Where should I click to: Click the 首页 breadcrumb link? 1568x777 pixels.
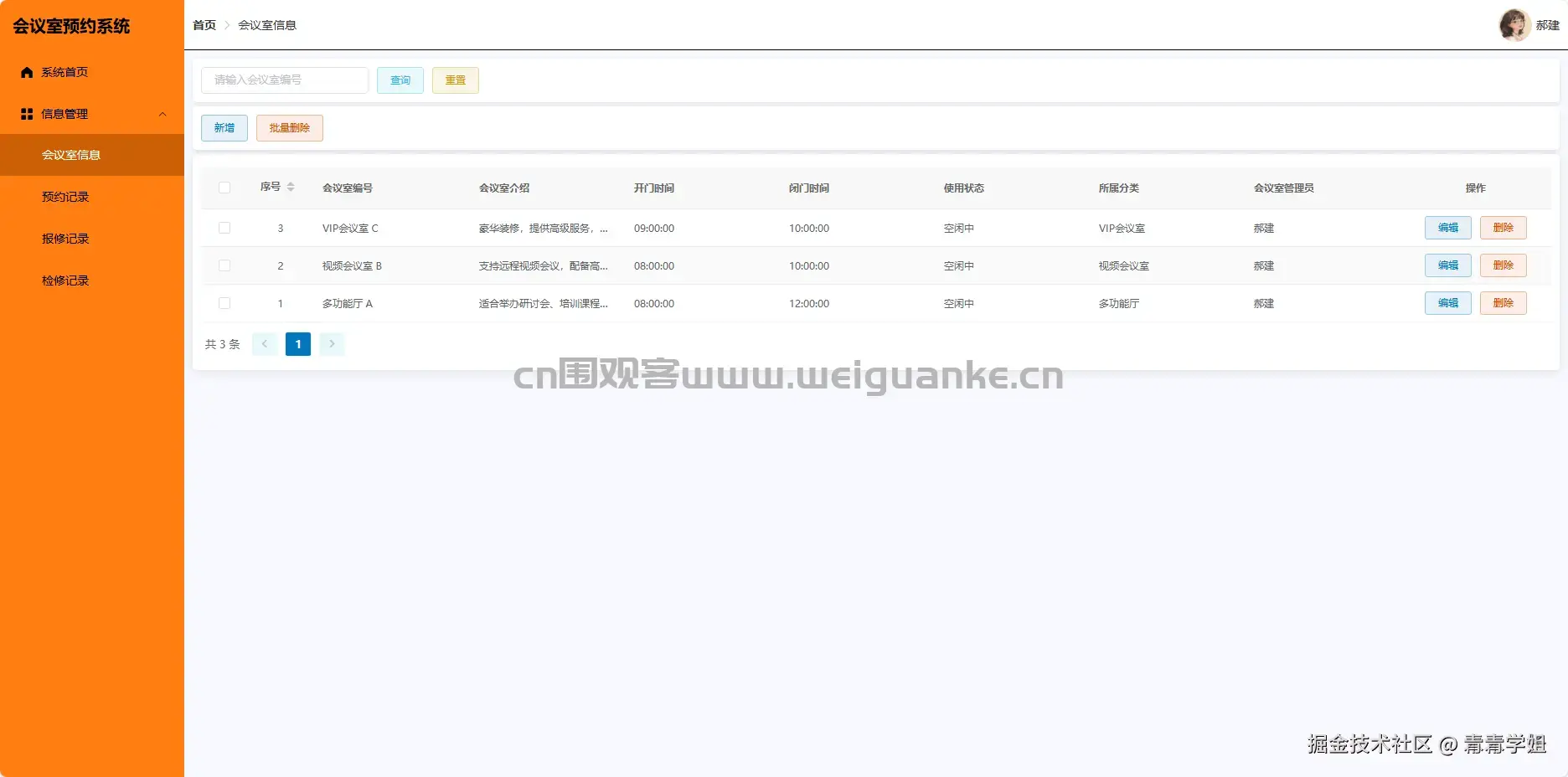pyautogui.click(x=204, y=25)
